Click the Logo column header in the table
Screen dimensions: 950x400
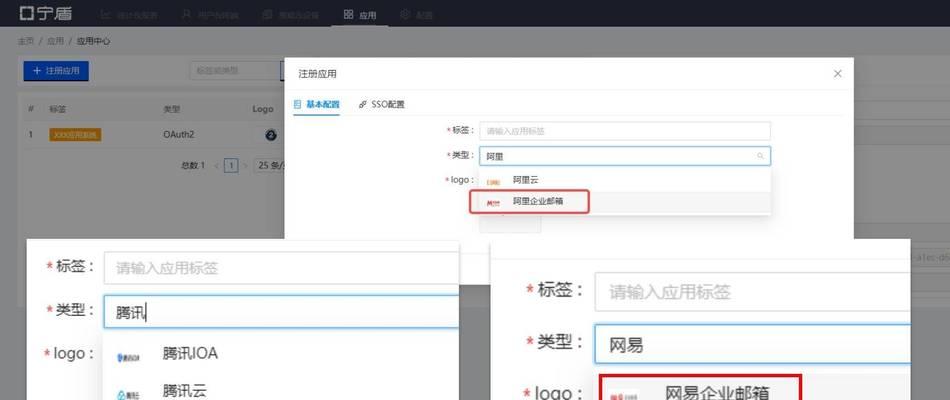[263, 109]
